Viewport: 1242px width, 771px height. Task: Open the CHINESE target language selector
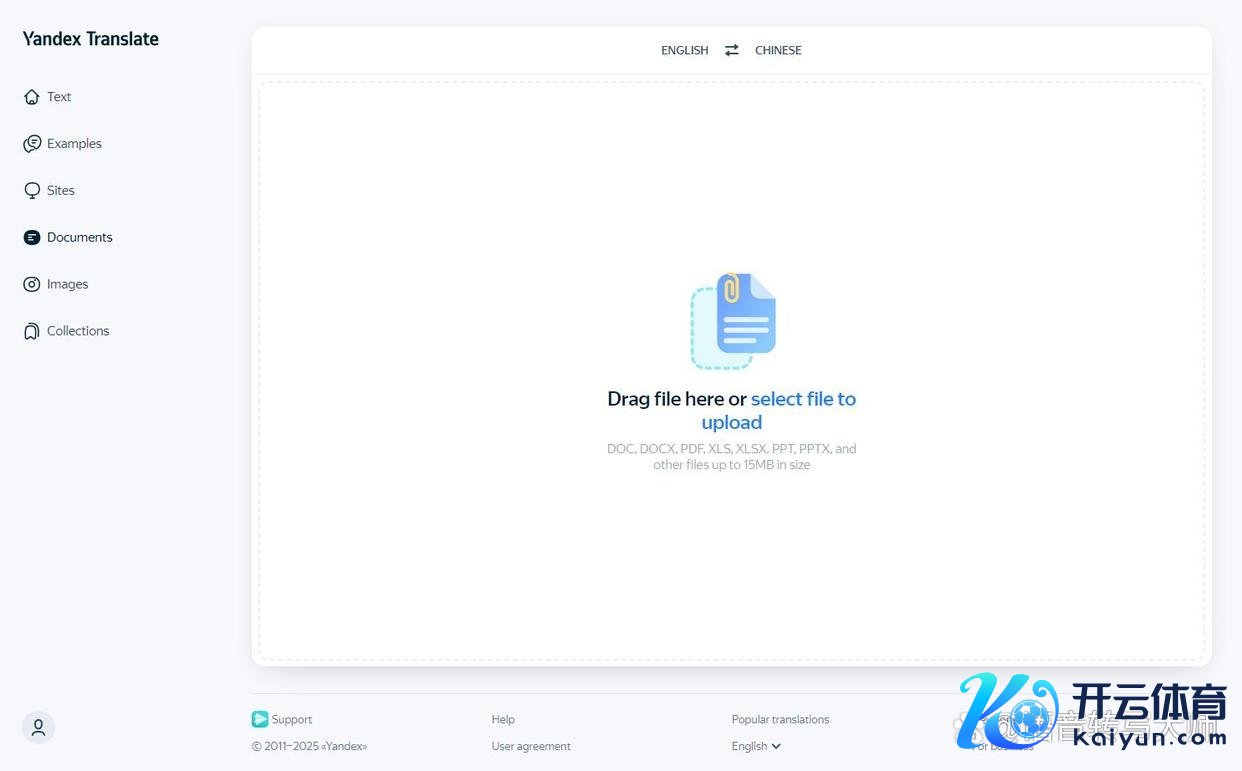coord(778,50)
